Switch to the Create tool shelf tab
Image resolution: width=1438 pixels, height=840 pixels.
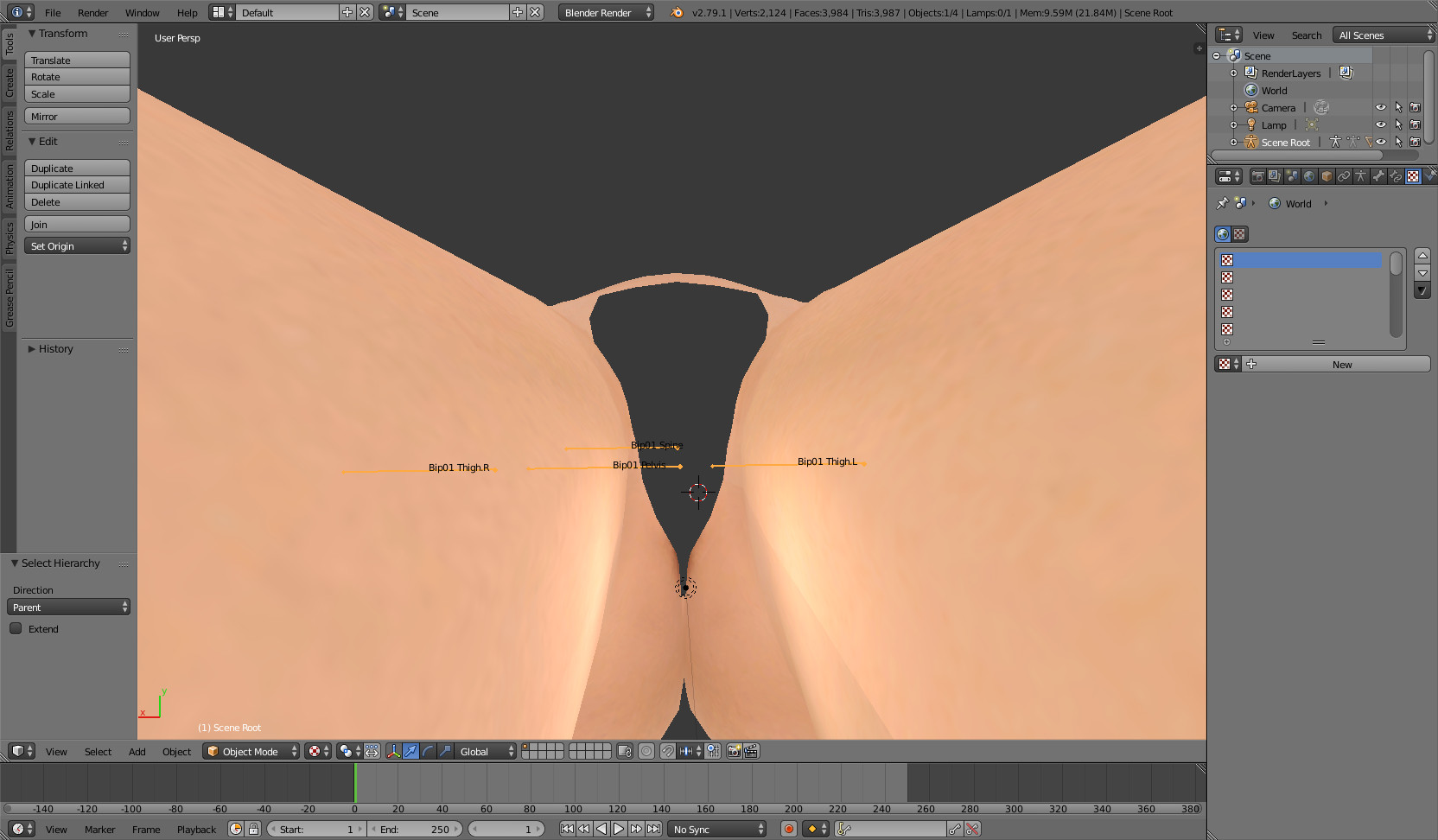pyautogui.click(x=10, y=83)
